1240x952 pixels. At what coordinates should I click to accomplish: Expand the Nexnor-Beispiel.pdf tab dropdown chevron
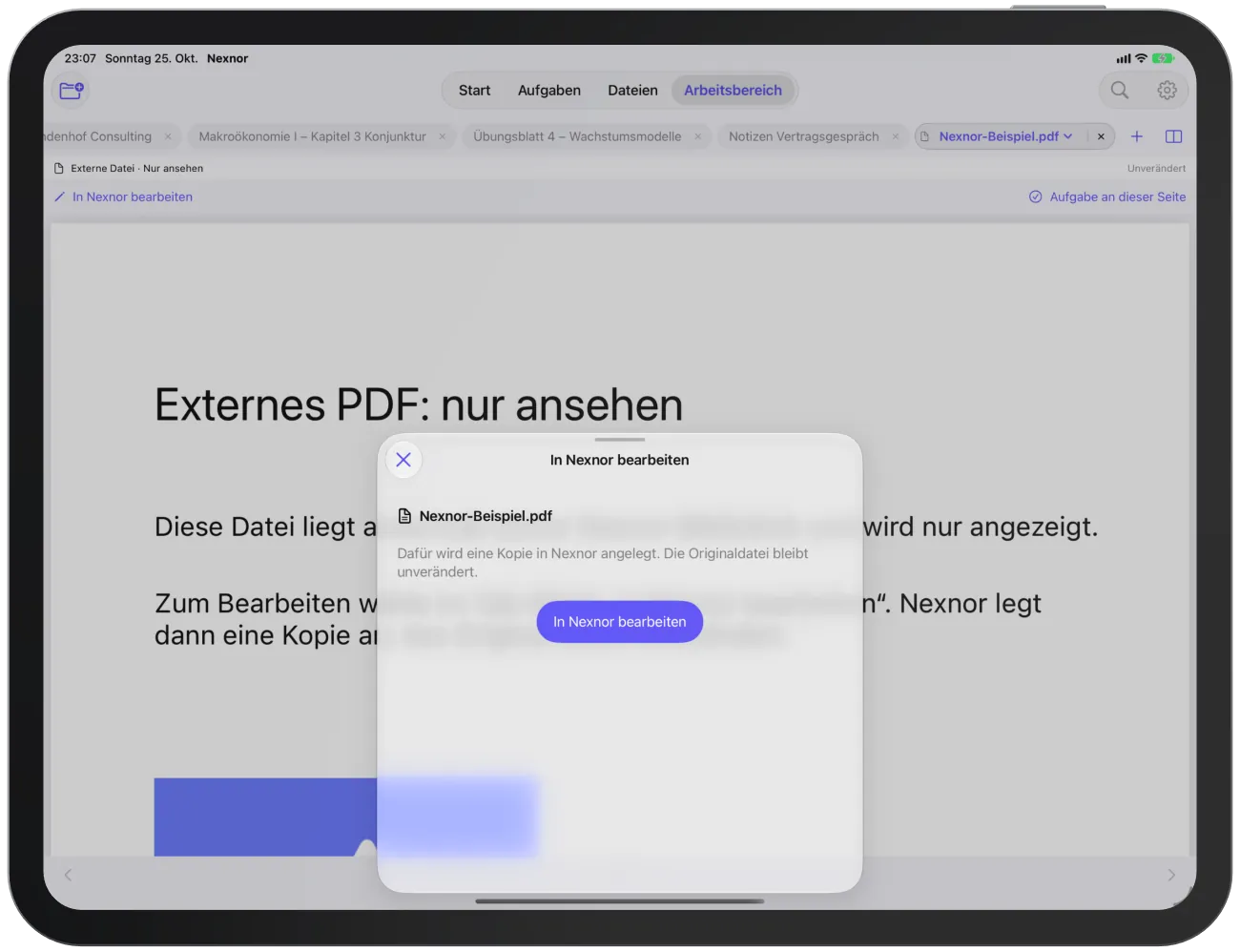pyautogui.click(x=1068, y=136)
